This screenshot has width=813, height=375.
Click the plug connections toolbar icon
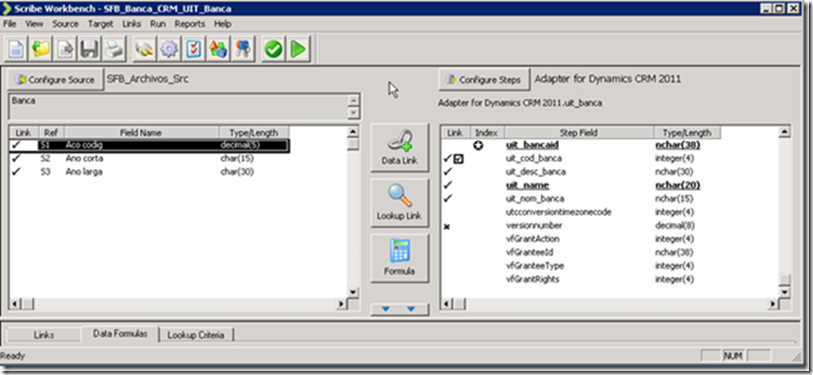click(x=144, y=50)
